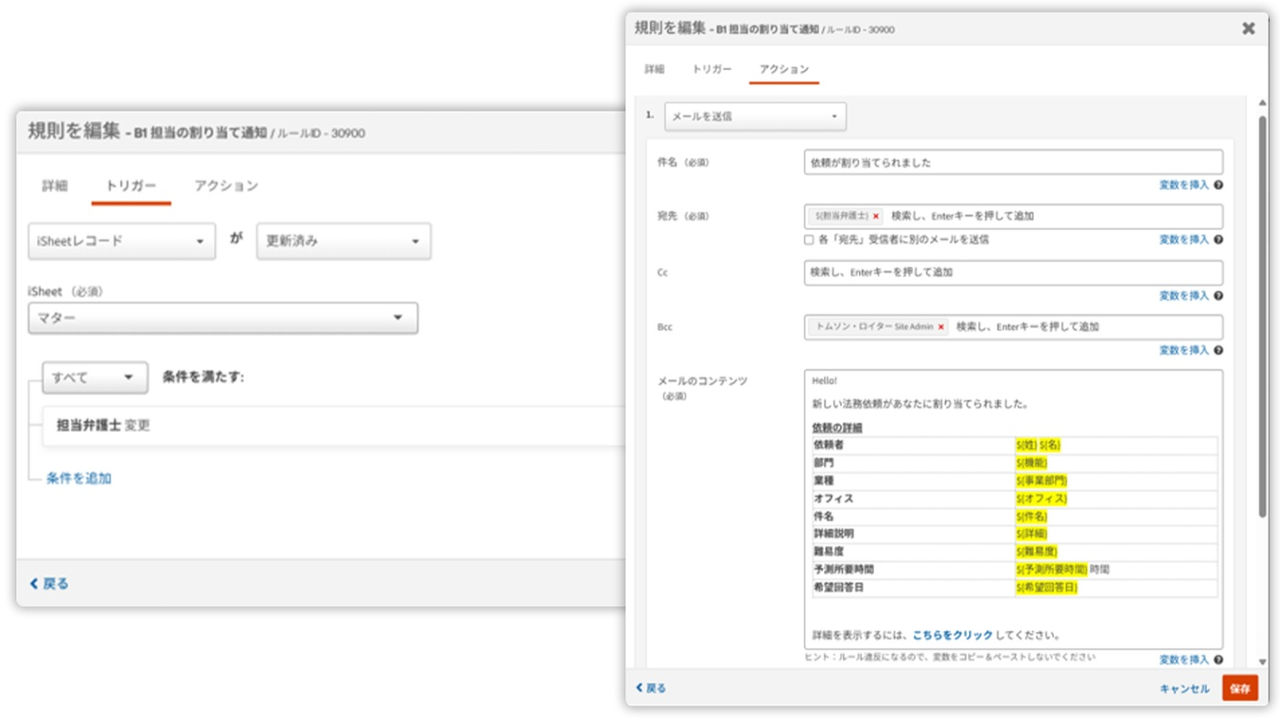Click the help icon next to メールのコンテンツ variable link
The image size is (1280, 720).
(x=1218, y=659)
